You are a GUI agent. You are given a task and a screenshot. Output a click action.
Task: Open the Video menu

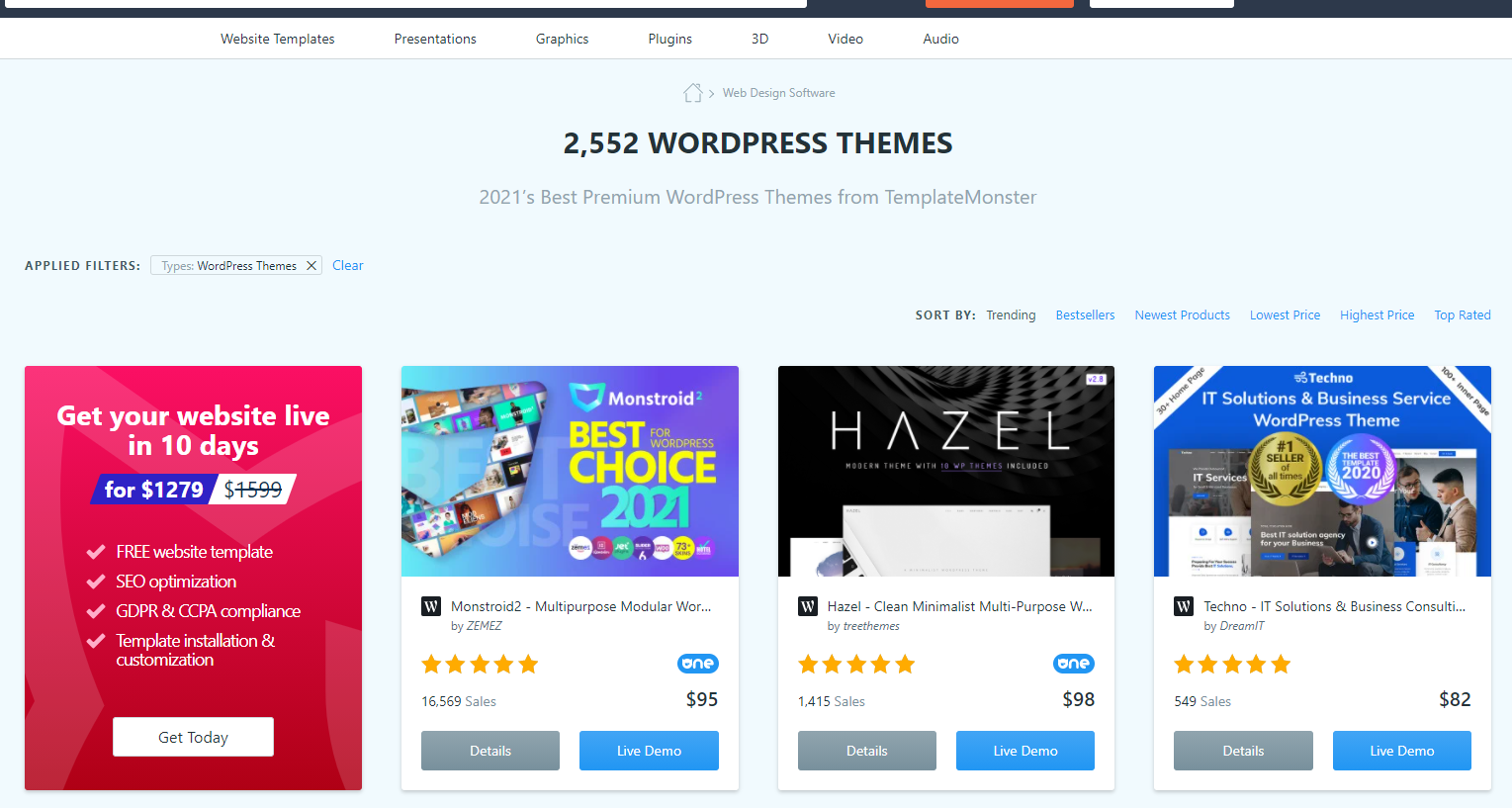pyautogui.click(x=845, y=39)
